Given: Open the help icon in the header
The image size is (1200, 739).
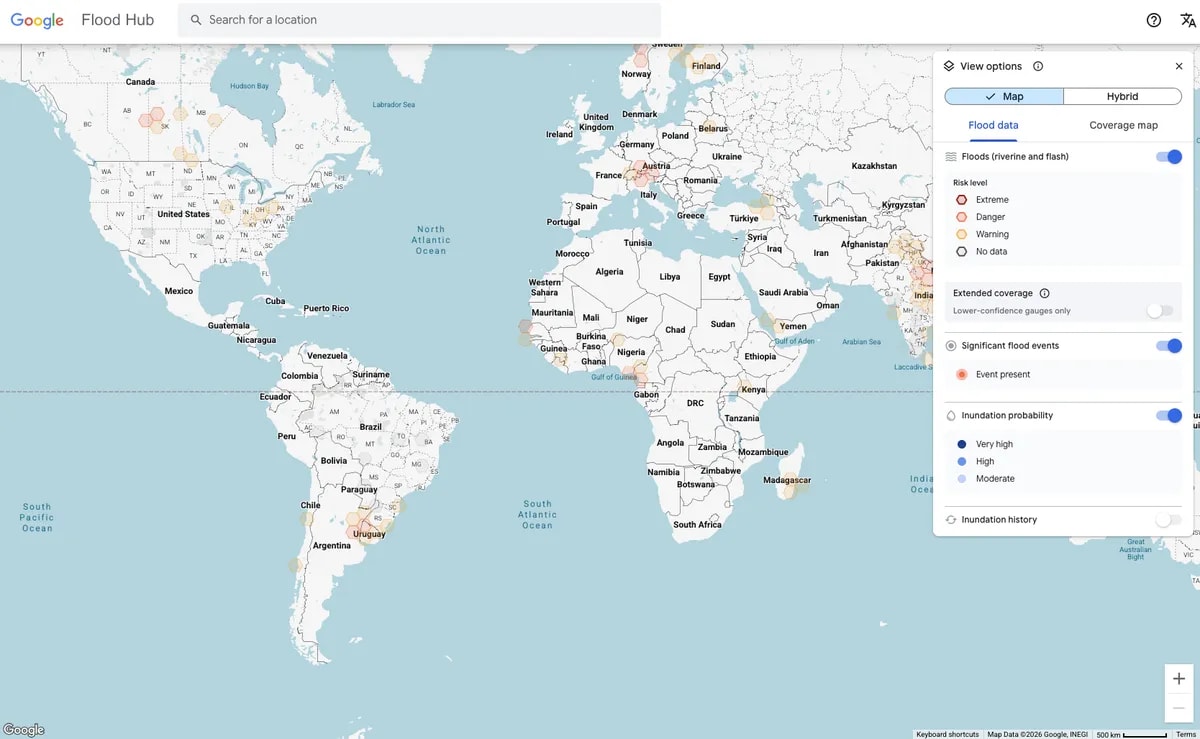Looking at the screenshot, I should coord(1154,20).
